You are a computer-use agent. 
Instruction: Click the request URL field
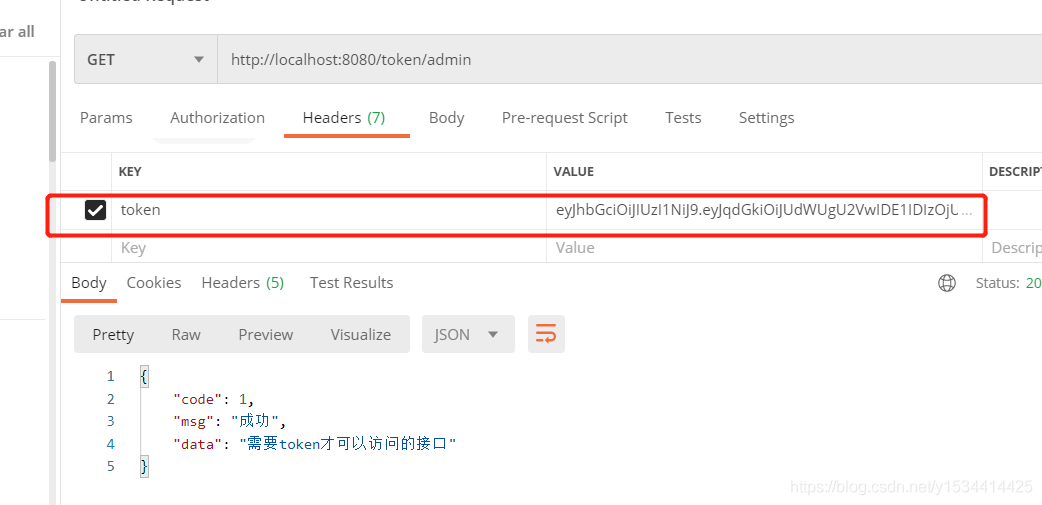(x=629, y=60)
